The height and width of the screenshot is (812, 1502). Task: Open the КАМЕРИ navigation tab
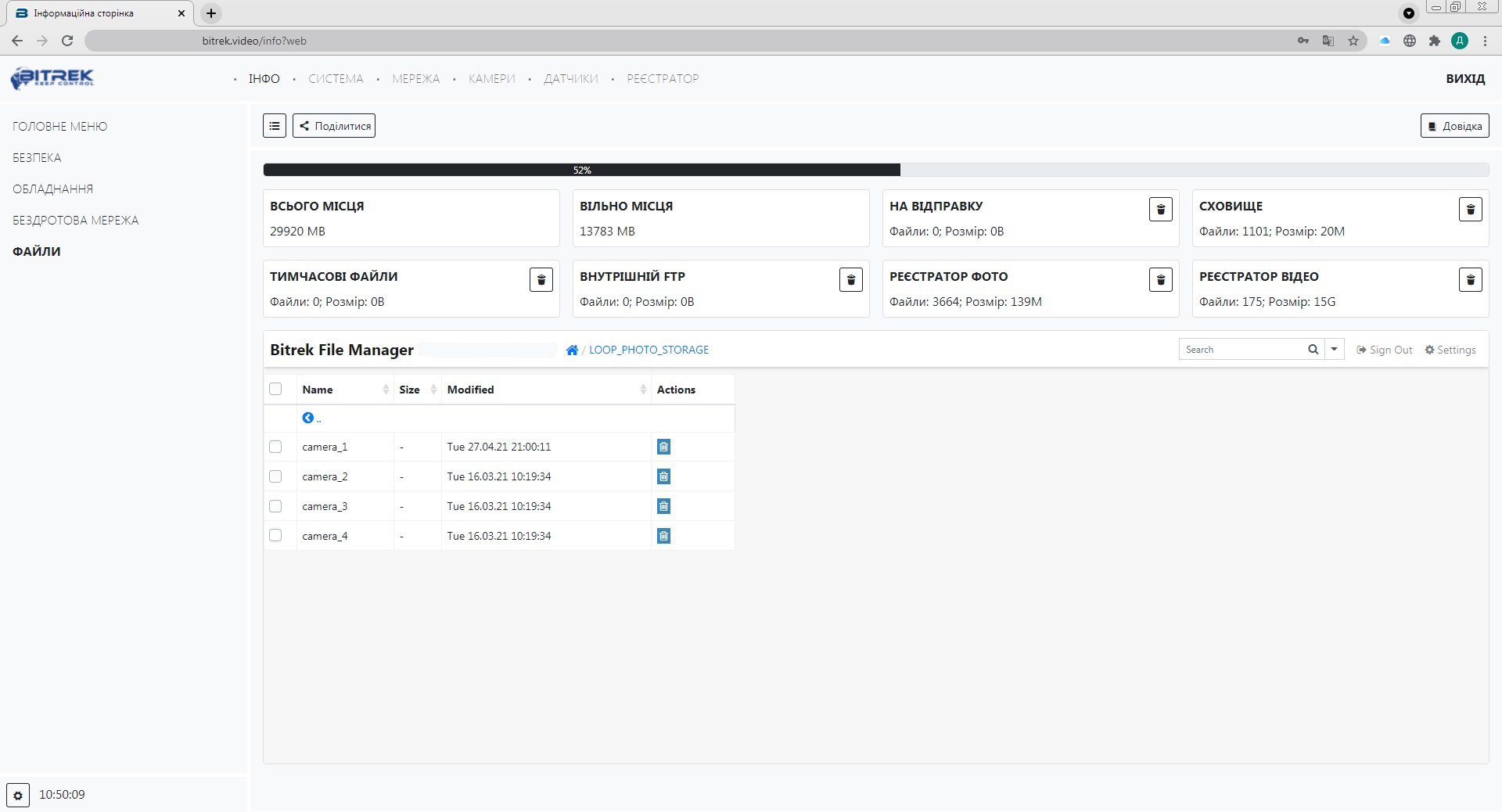491,79
